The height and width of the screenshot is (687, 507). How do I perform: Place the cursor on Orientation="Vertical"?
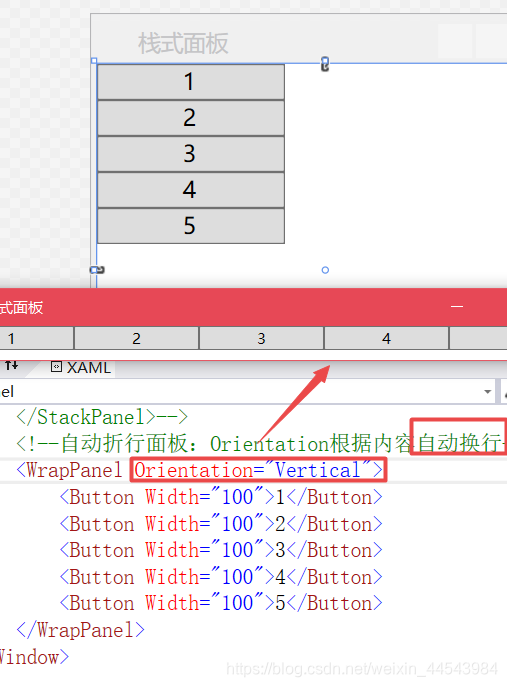click(258, 470)
